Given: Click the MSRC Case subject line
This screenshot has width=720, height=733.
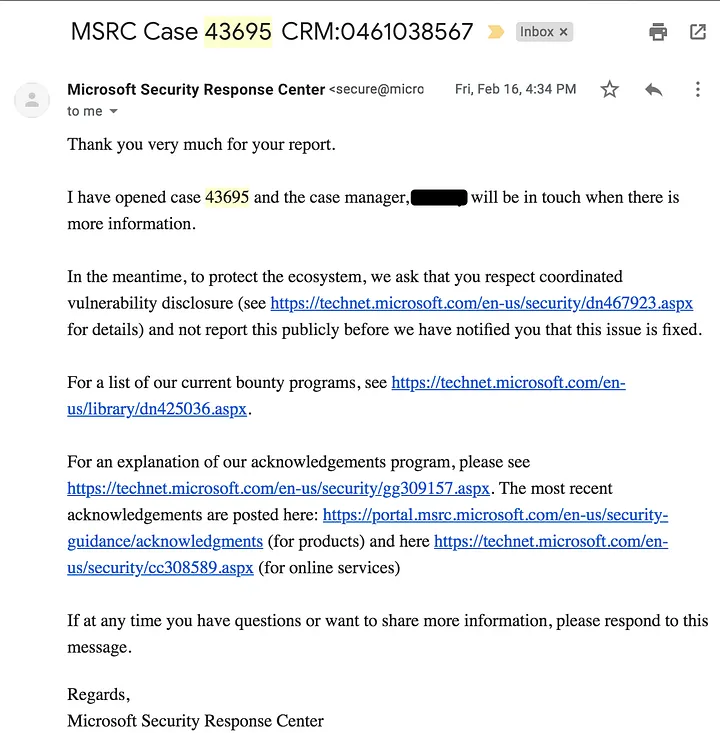Looking at the screenshot, I should [272, 32].
